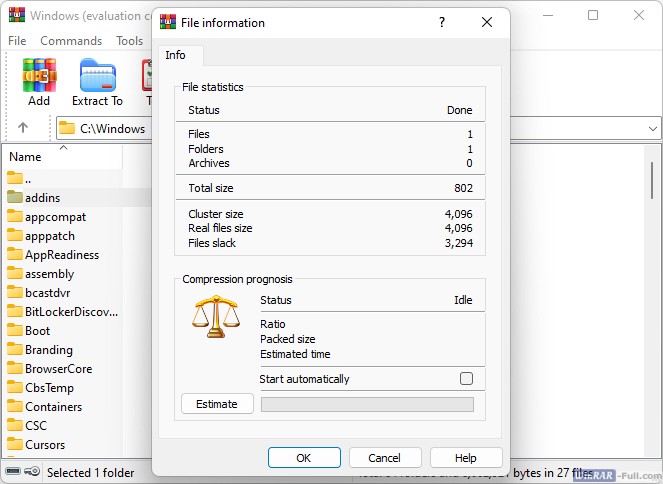
Task: Expand the address bar path dropdown
Action: pyautogui.click(x=652, y=128)
